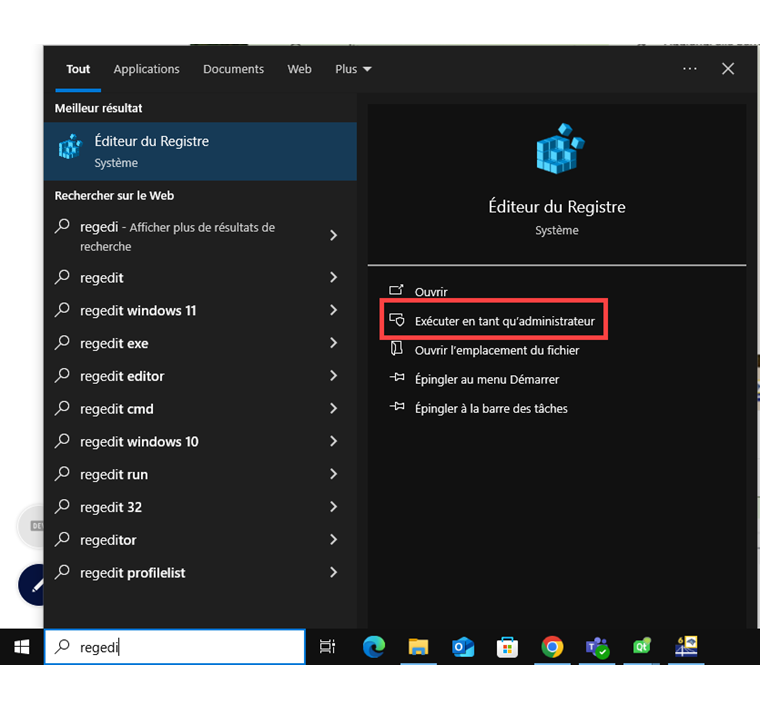Open Microsoft Store from the taskbar

(x=507, y=647)
